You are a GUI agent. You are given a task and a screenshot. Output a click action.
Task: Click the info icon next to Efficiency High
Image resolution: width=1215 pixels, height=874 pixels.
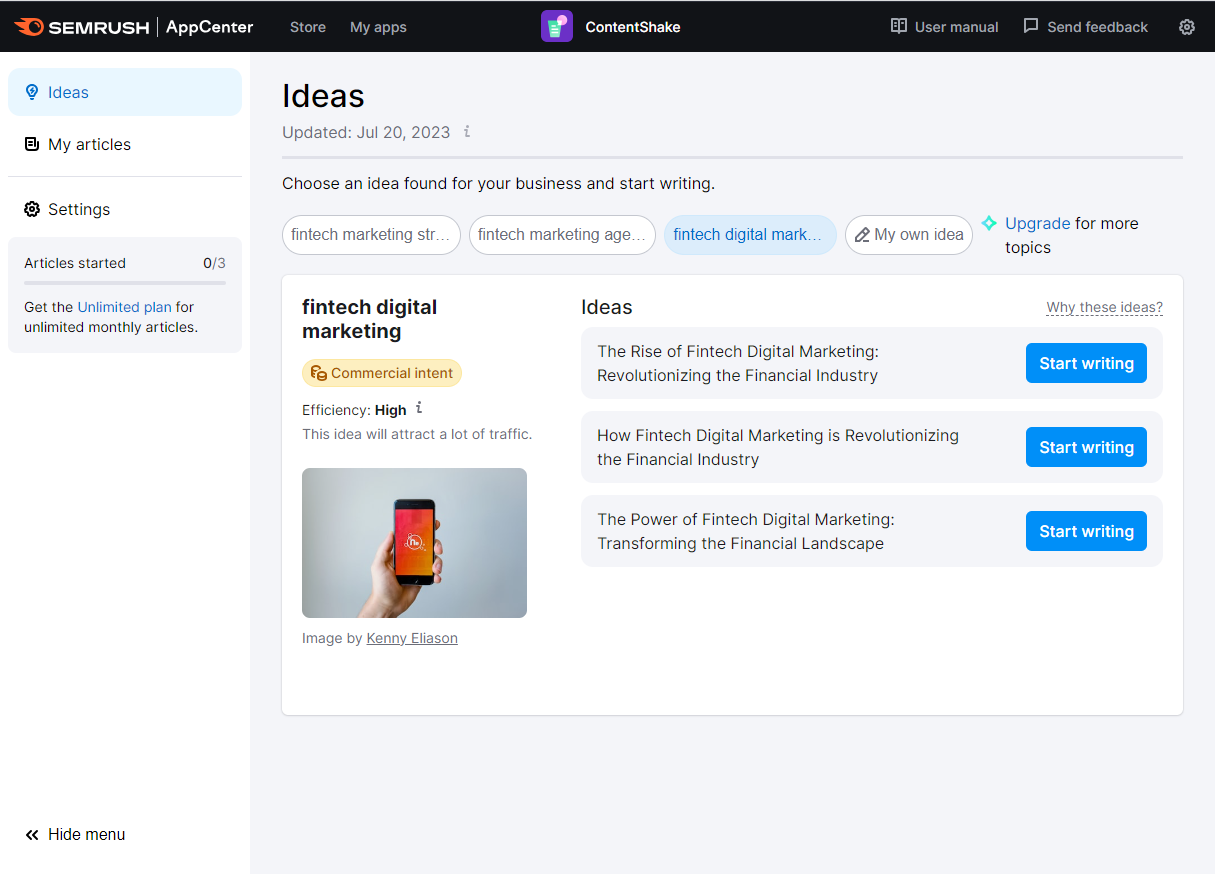pyautogui.click(x=419, y=408)
